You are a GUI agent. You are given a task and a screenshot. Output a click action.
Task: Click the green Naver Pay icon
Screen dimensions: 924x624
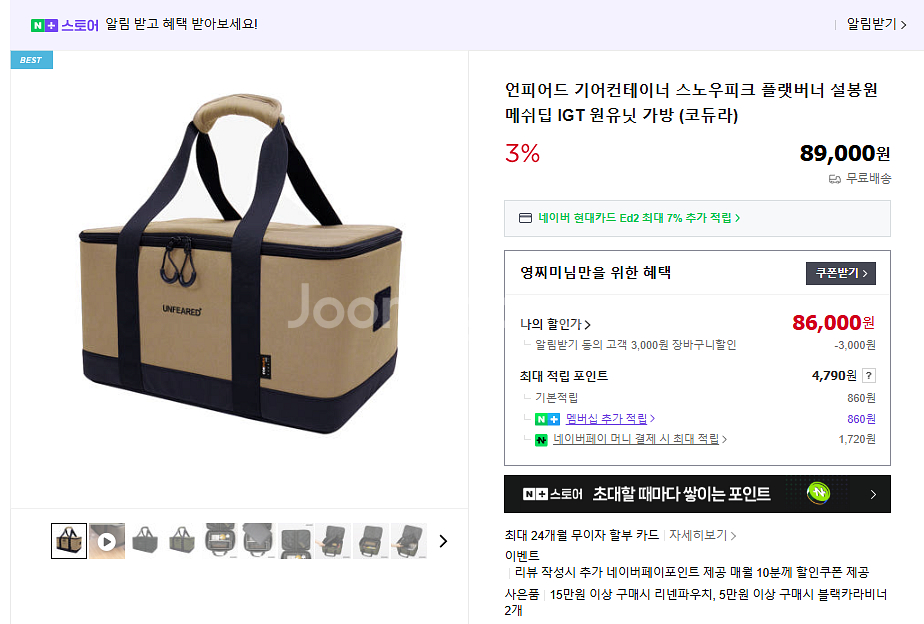point(541,440)
